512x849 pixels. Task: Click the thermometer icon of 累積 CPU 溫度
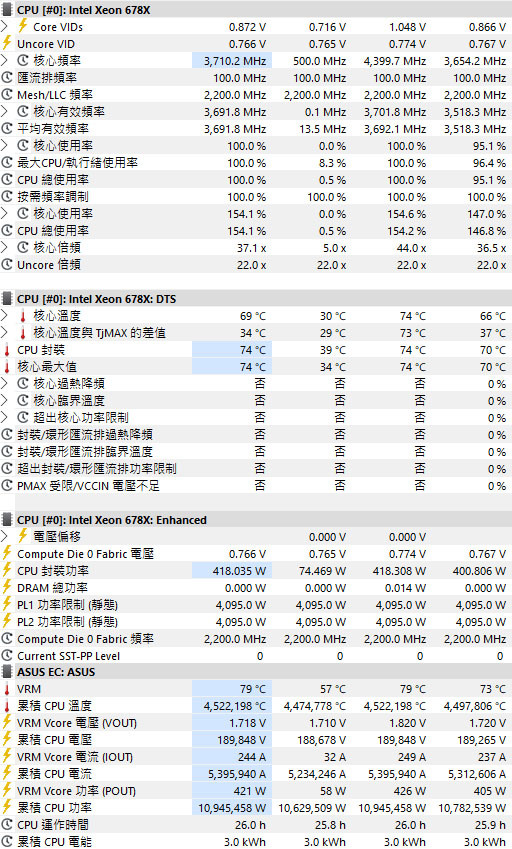tap(7, 706)
